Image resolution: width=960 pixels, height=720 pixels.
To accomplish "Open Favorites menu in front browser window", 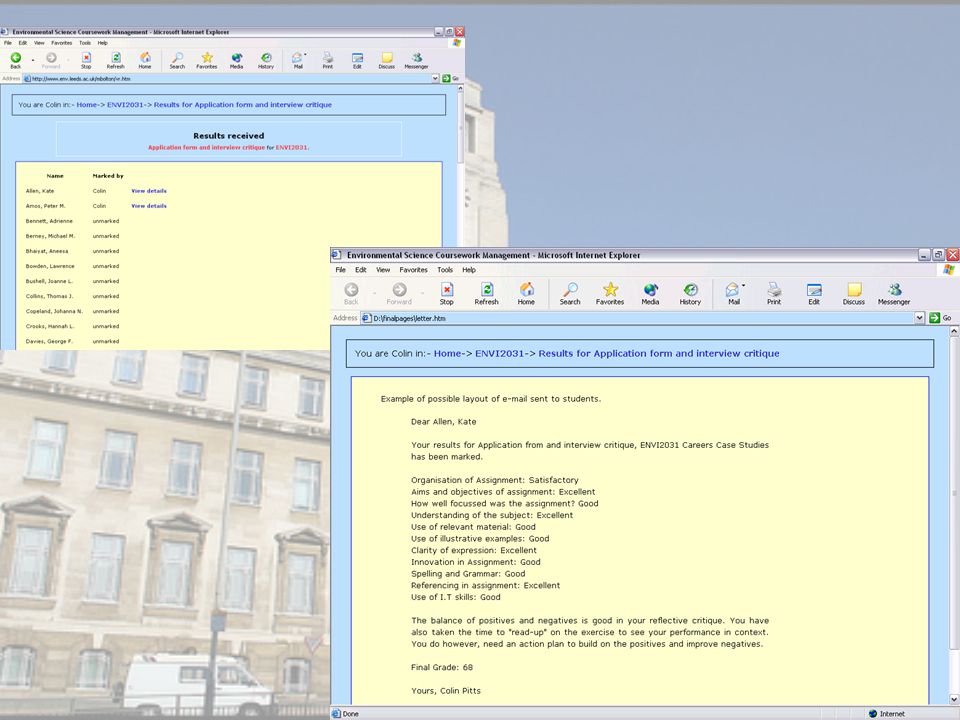I will pyautogui.click(x=414, y=270).
